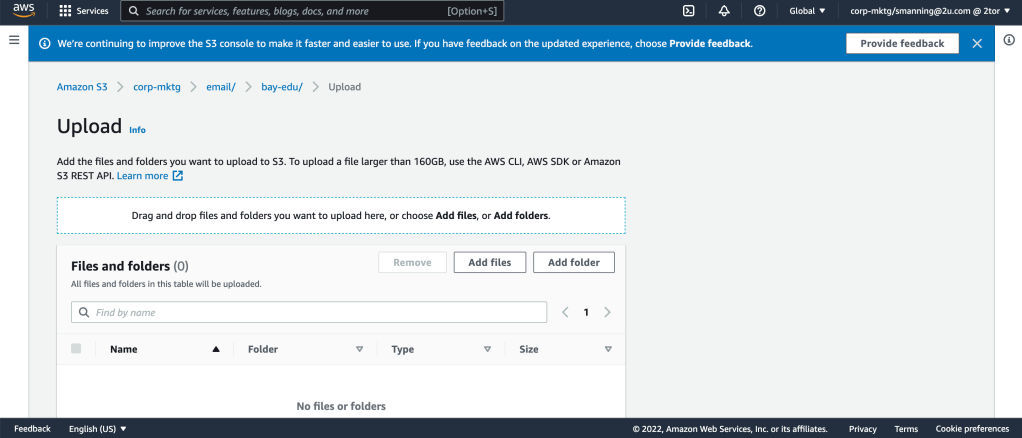Toggle the select all files checkbox

tap(76, 349)
